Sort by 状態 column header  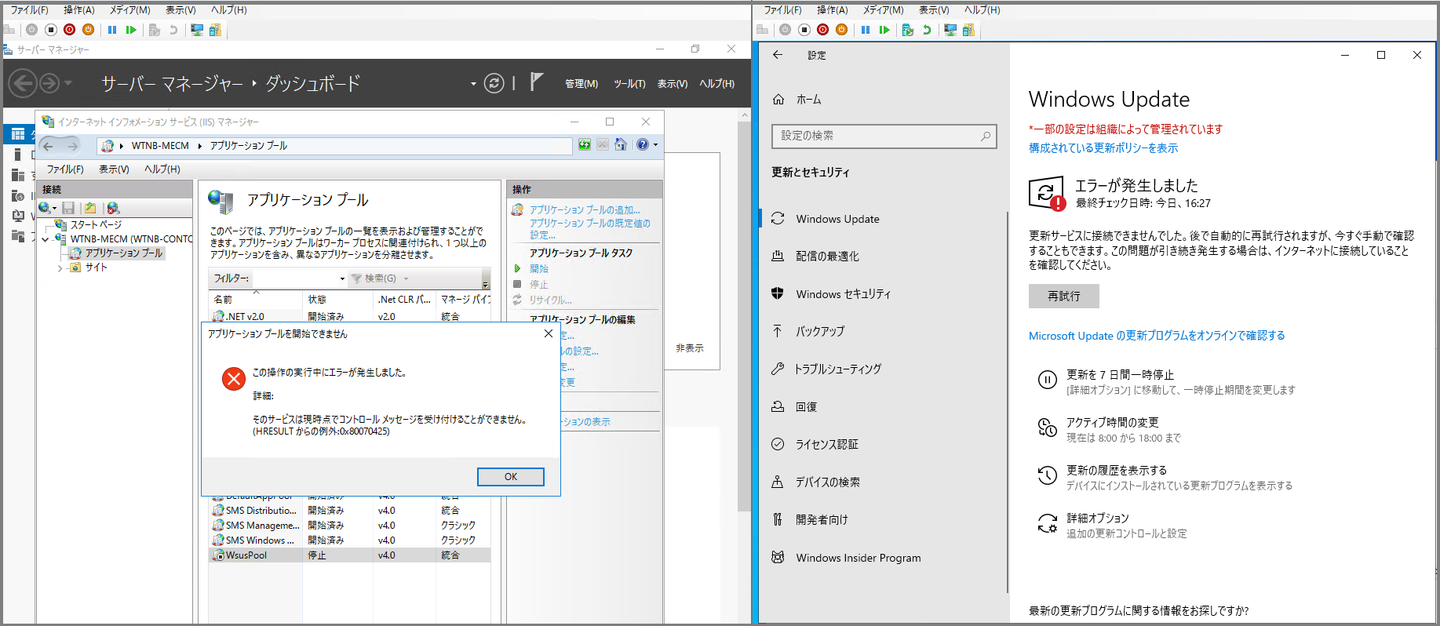coord(339,300)
